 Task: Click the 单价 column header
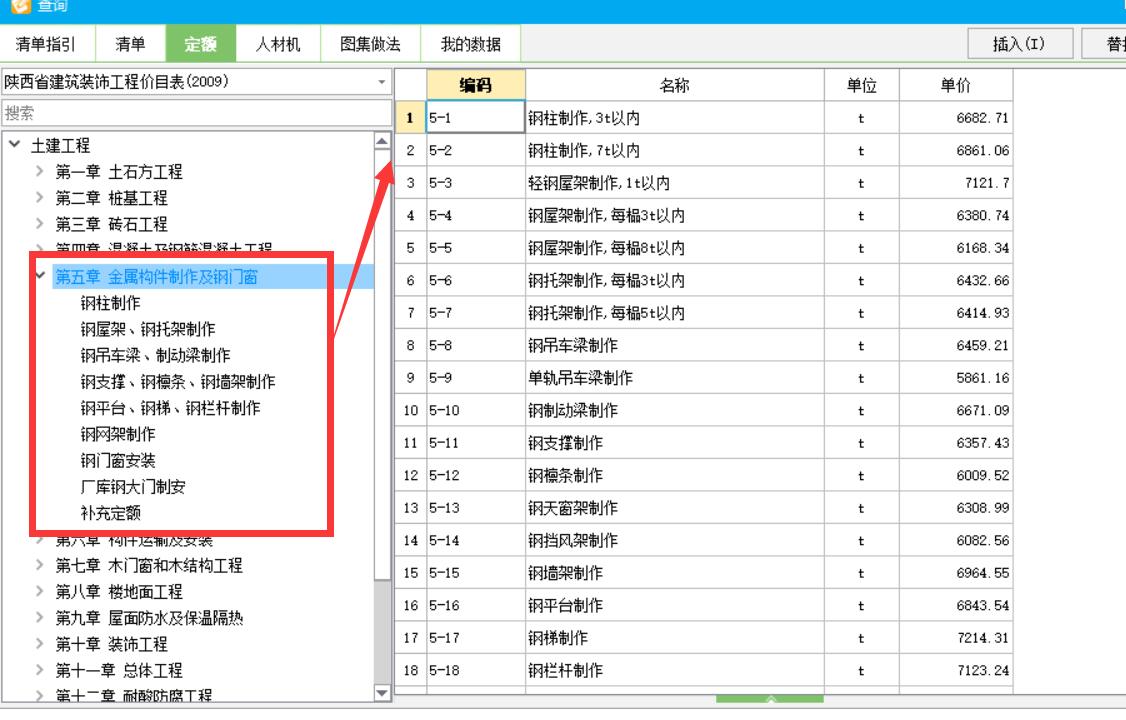tap(956, 85)
